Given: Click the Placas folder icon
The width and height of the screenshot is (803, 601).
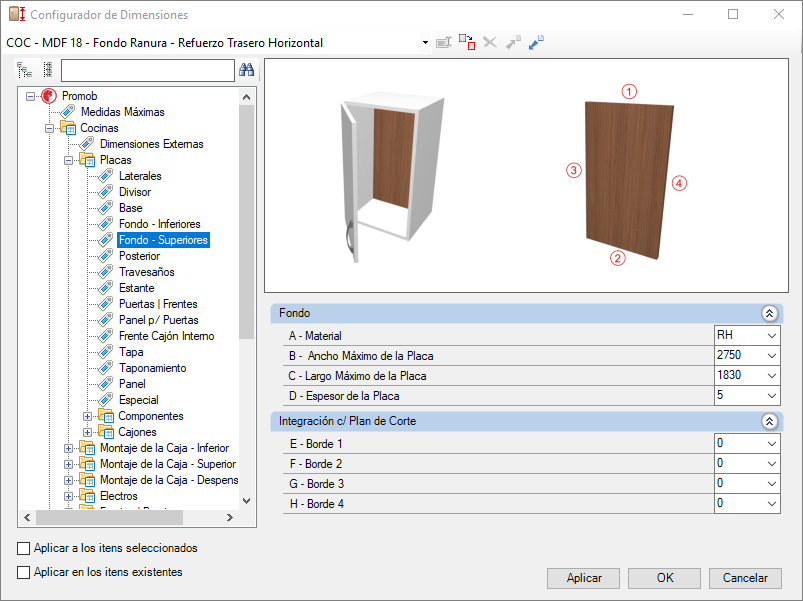Looking at the screenshot, I should (x=87, y=160).
